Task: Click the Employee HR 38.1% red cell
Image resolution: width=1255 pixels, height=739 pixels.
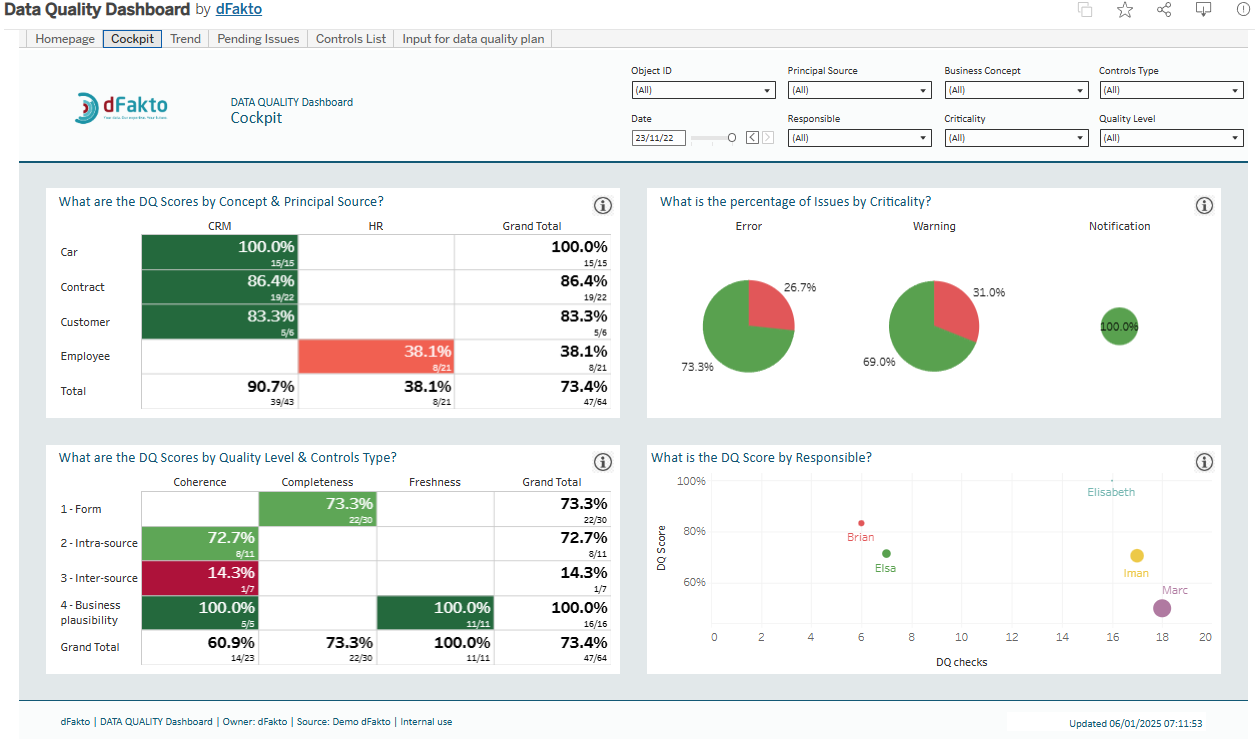Action: 376,356
